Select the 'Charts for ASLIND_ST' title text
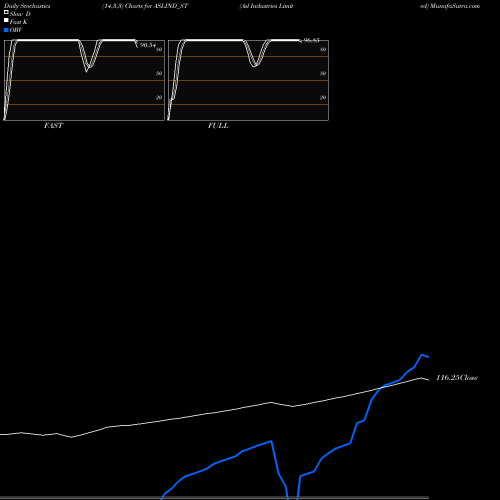This screenshot has height=500, width=500. click(156, 6)
